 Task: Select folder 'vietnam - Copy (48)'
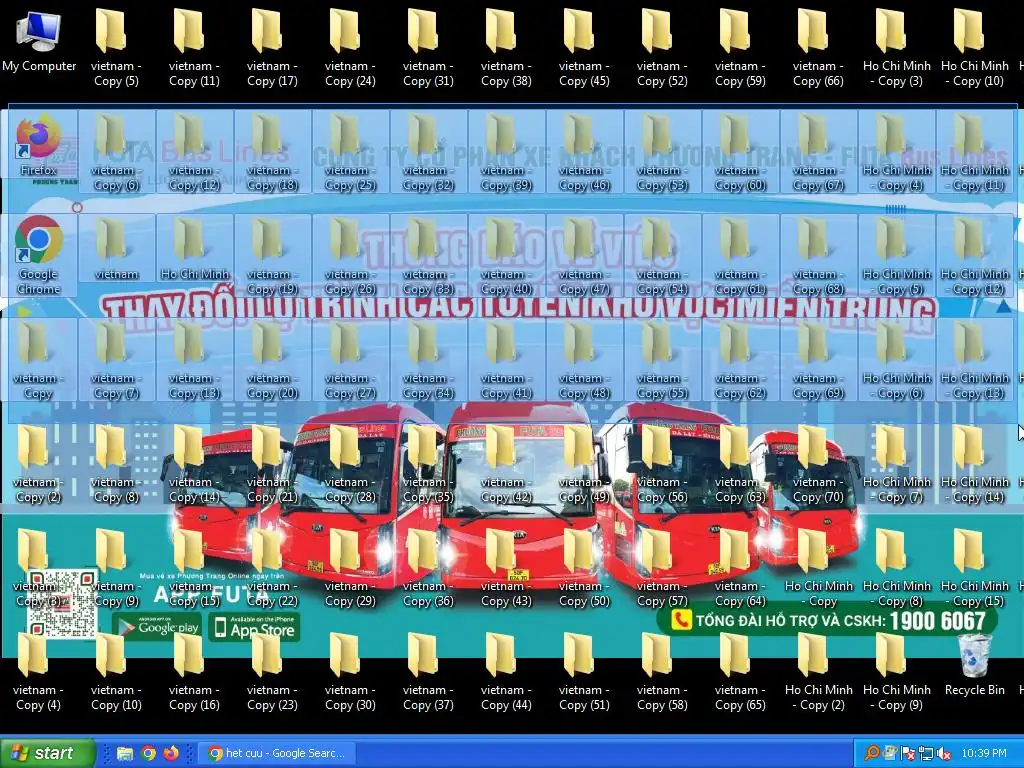pos(584,359)
